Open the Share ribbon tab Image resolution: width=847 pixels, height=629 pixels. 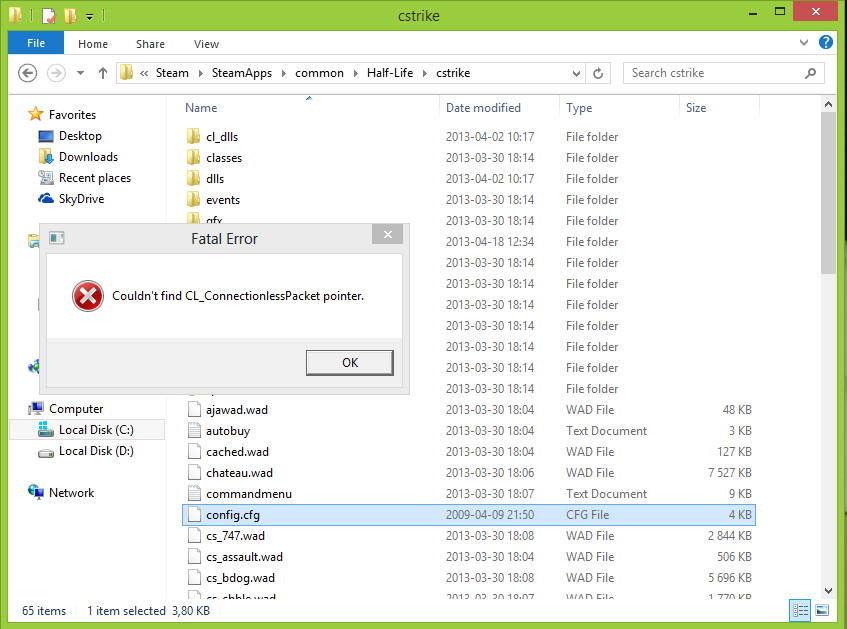150,44
